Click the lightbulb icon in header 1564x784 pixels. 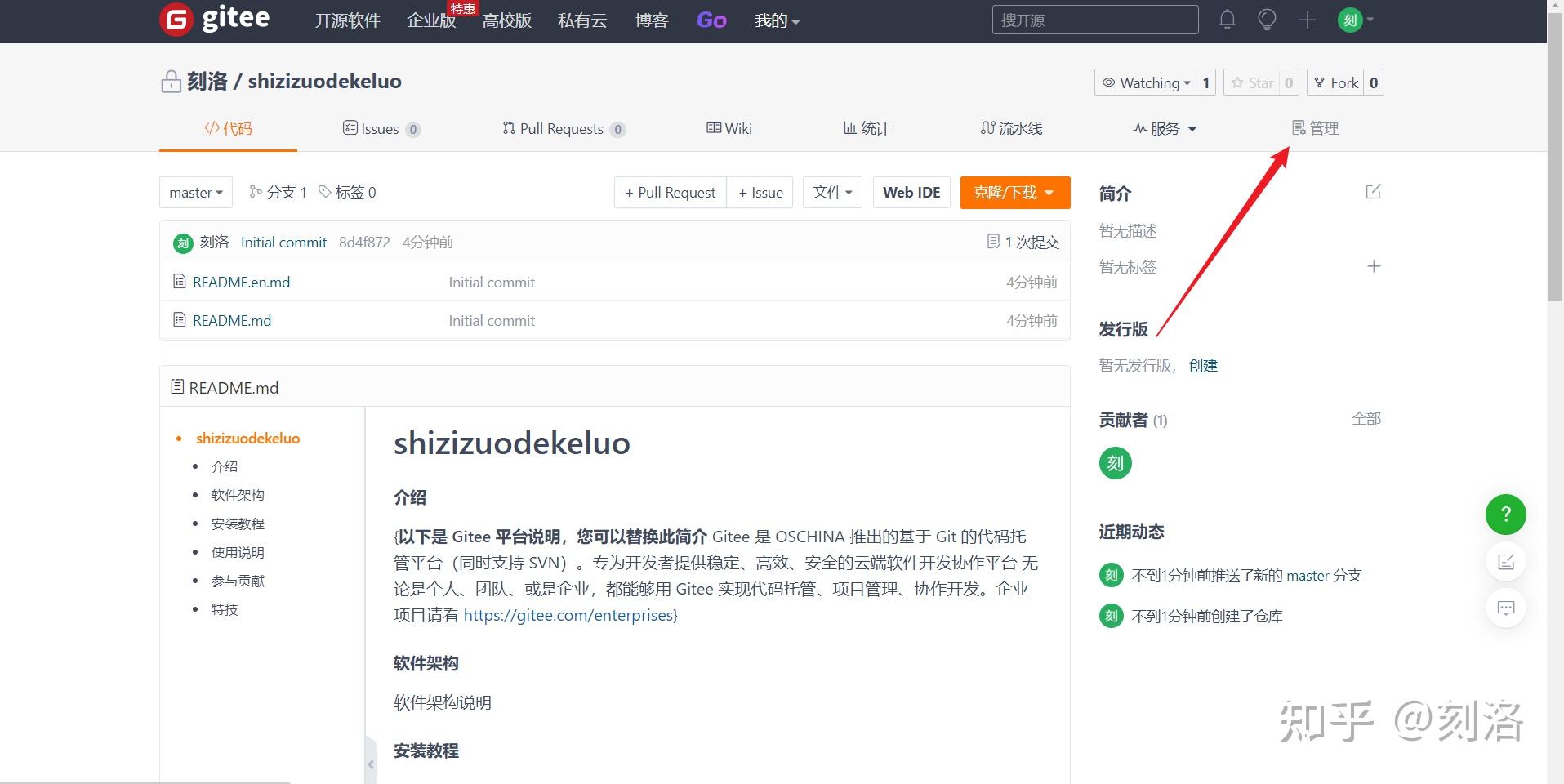pos(1267,20)
